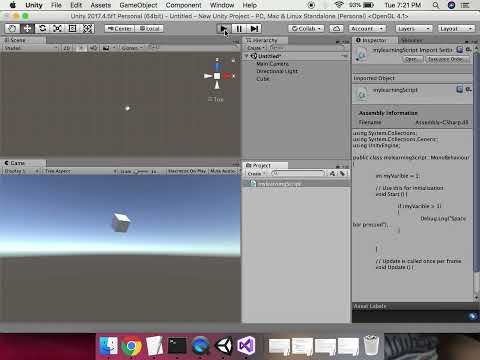480x360 pixels.
Task: Open help icon in mylearningScript object header
Action: click(460, 89)
